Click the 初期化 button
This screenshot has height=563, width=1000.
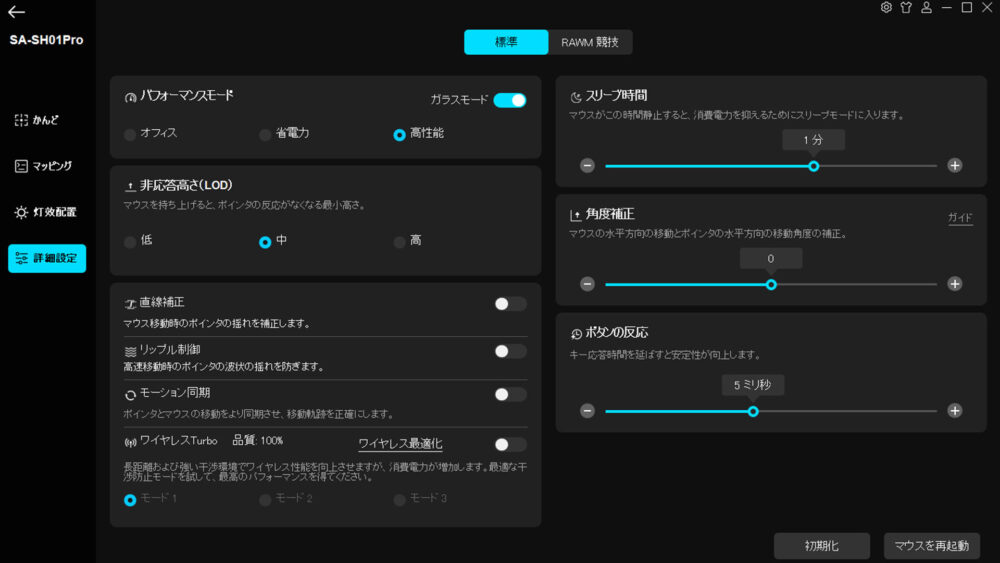coord(821,546)
